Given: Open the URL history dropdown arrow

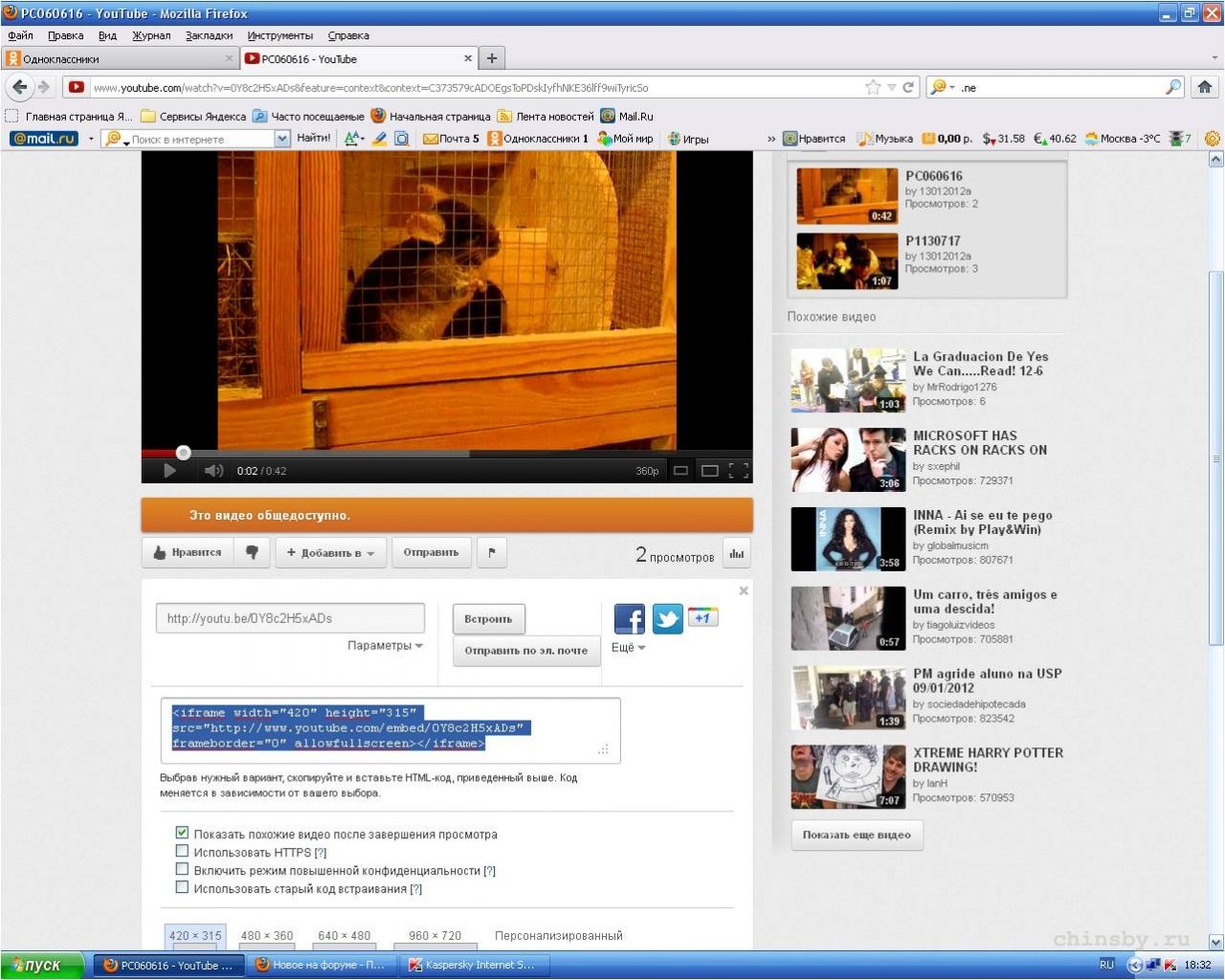Looking at the screenshot, I should (x=891, y=87).
